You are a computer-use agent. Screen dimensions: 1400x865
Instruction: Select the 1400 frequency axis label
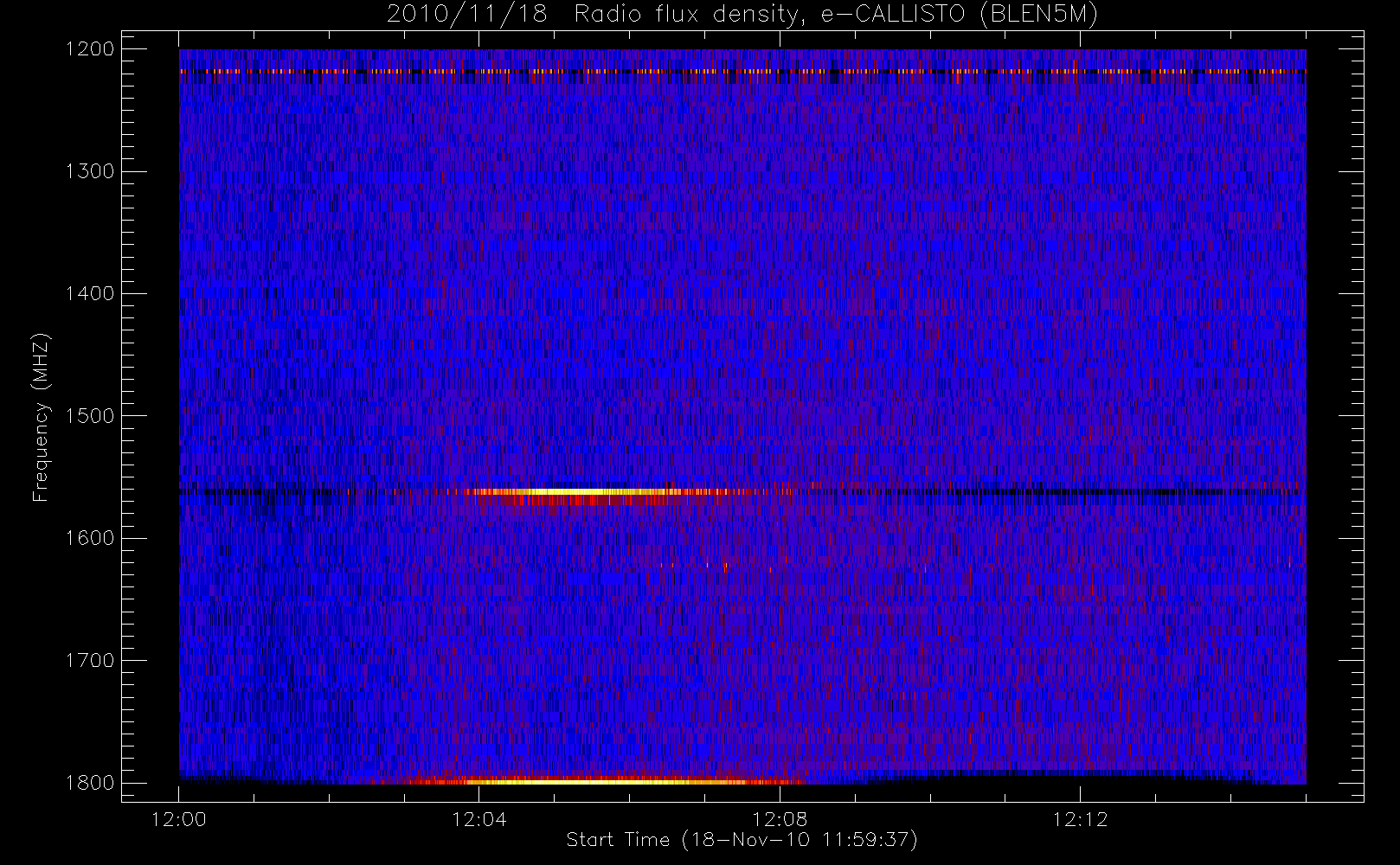(90, 293)
